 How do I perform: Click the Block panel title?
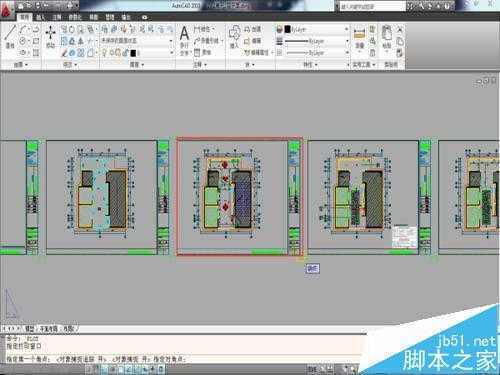[x=249, y=65]
